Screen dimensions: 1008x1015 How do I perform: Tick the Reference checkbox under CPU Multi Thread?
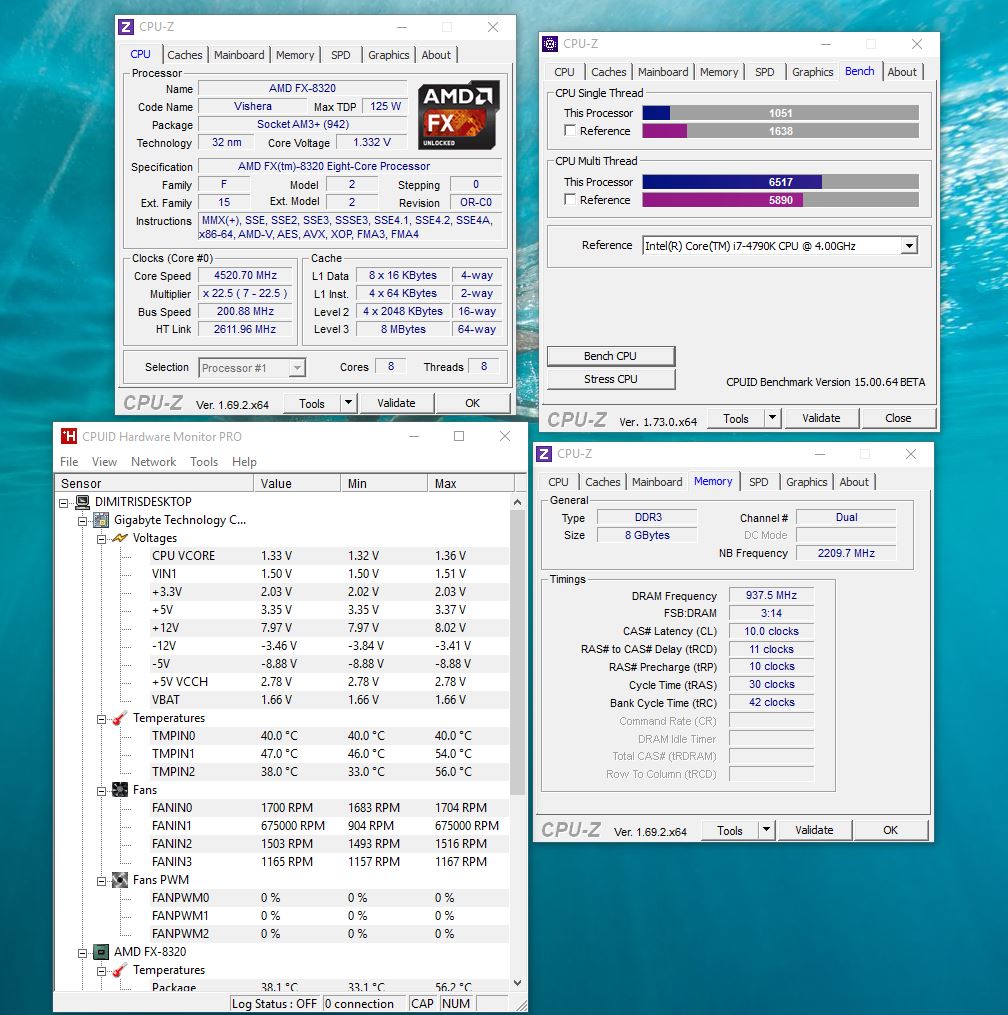pos(570,199)
